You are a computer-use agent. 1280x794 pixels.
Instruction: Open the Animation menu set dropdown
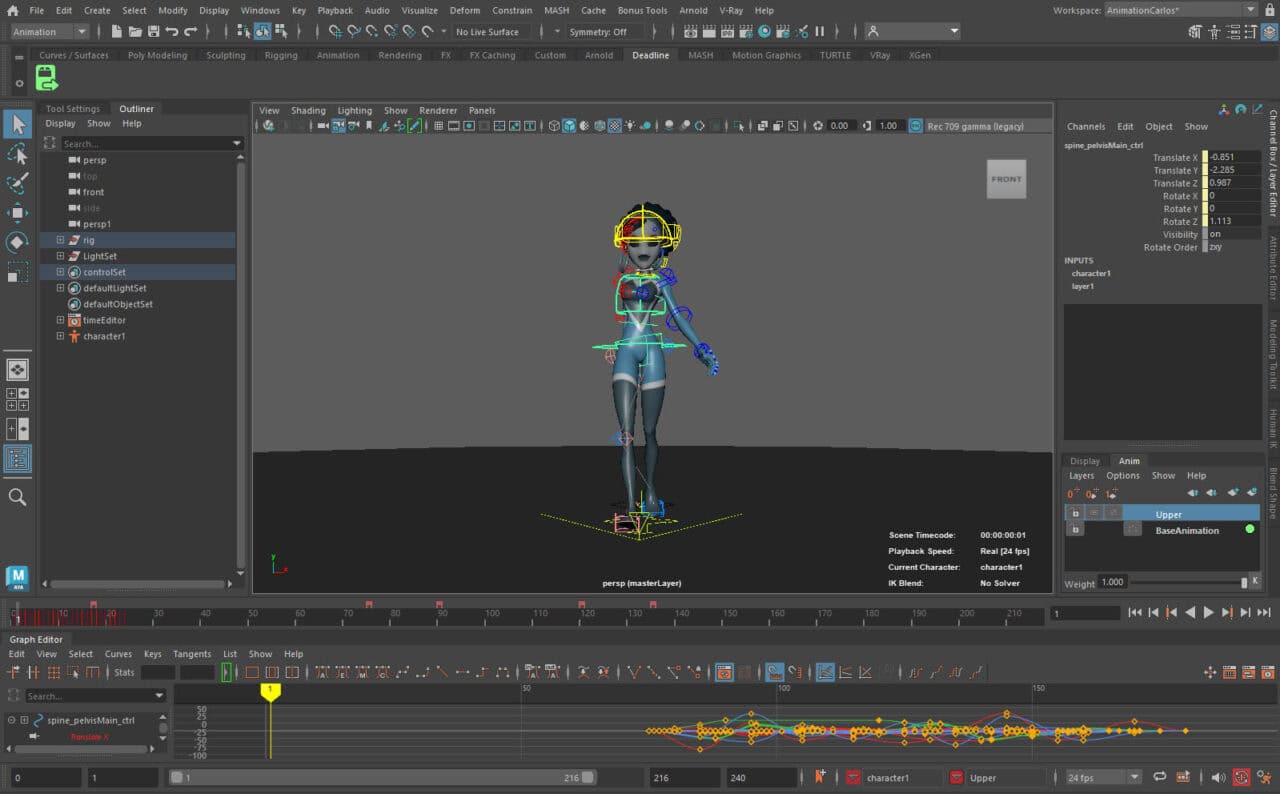49,32
